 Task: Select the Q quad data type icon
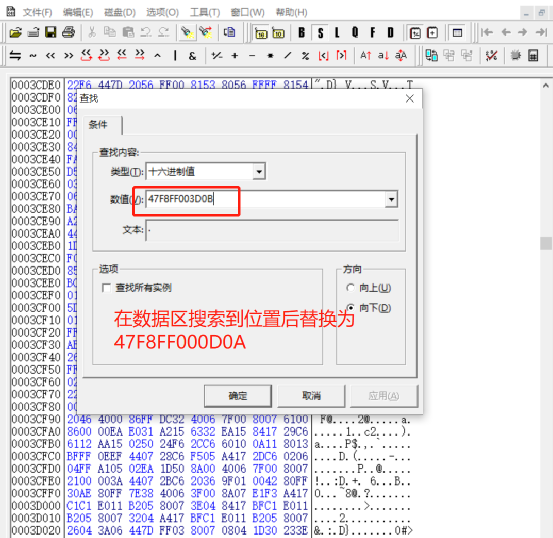pyautogui.click(x=355, y=33)
